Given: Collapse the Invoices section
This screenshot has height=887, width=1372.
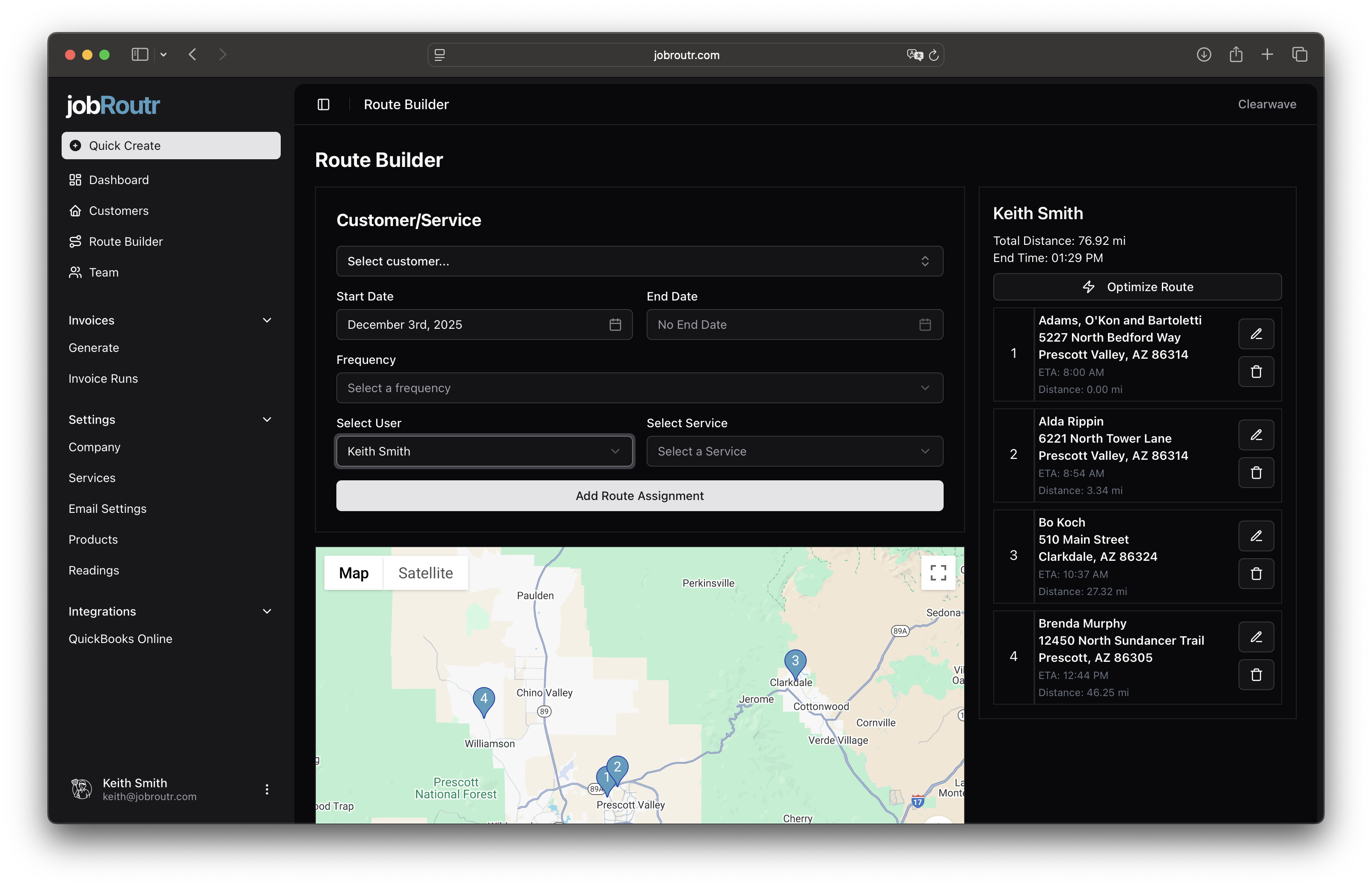Looking at the screenshot, I should 267,320.
